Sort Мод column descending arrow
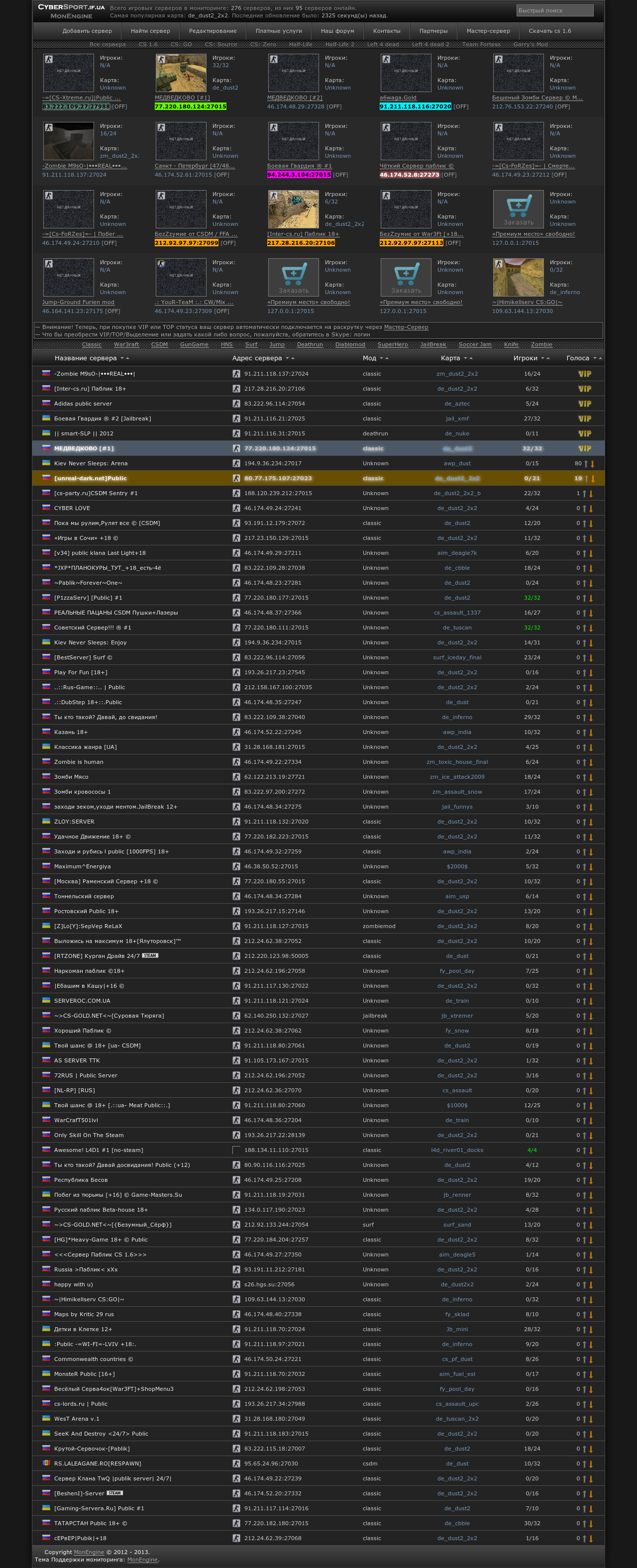Screen dimensions: 637x1568 (381, 358)
